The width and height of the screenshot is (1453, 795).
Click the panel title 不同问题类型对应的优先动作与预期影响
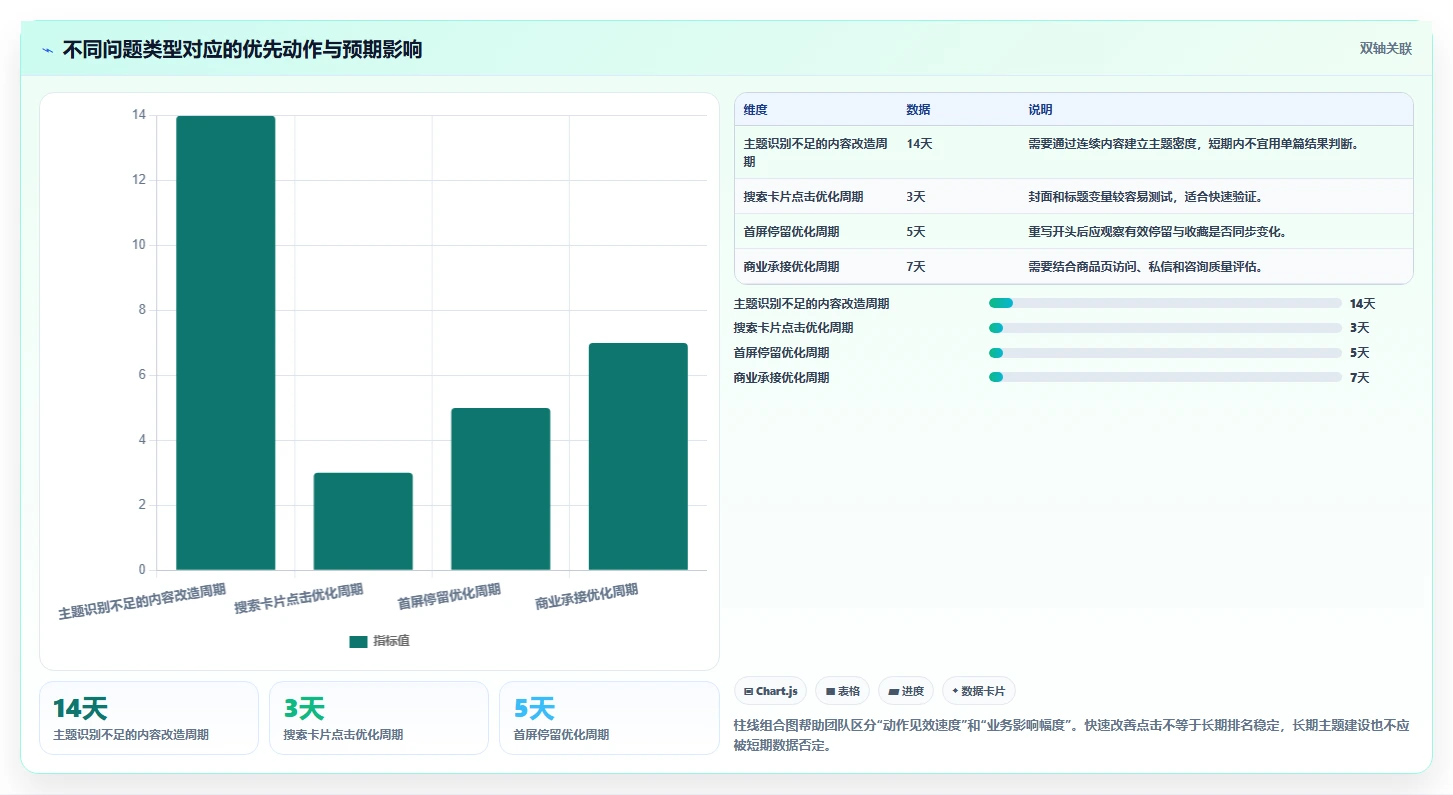click(242, 49)
